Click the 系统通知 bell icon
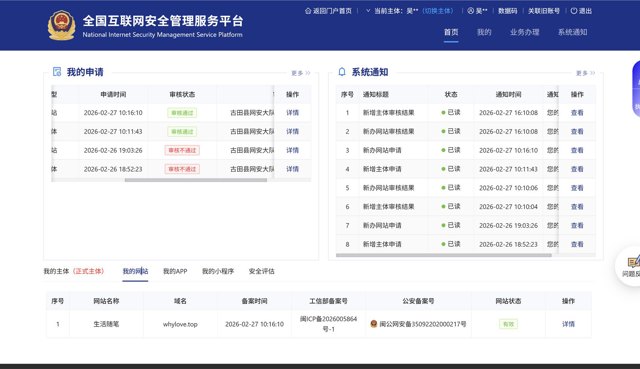 point(342,72)
